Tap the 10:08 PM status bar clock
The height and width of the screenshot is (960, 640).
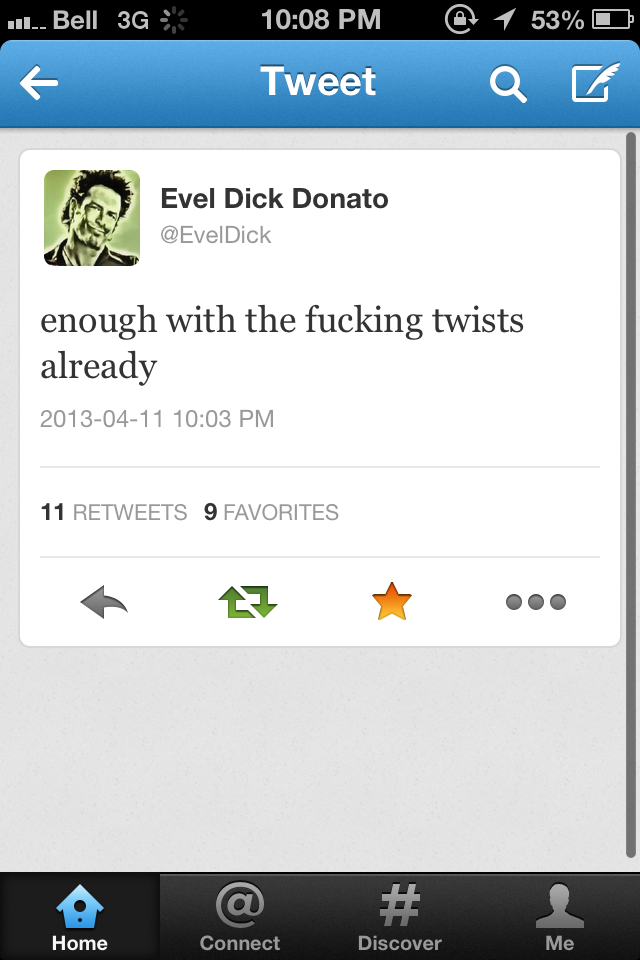pos(321,20)
